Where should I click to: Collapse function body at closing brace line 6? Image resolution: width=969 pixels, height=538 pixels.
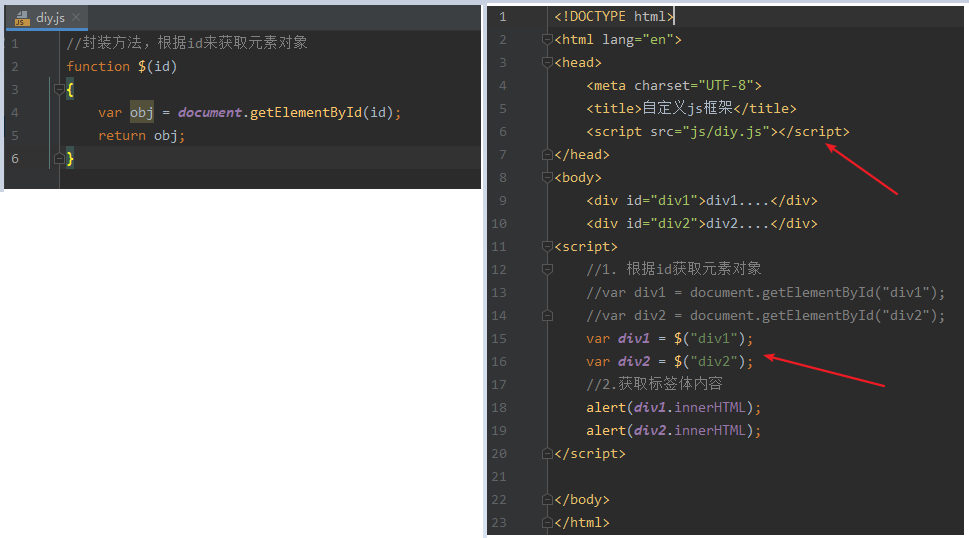pyautogui.click(x=59, y=159)
